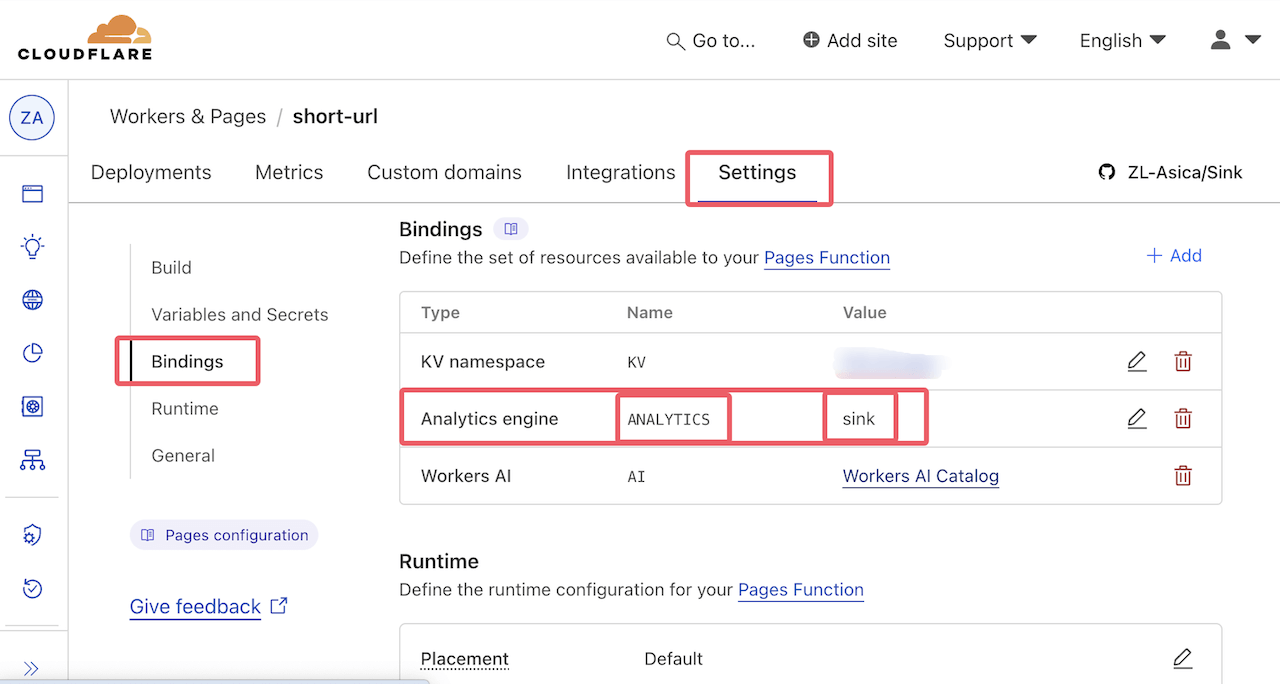1280x684 pixels.
Task: Open the pie chart Analytics sidebar icon
Action: [32, 353]
